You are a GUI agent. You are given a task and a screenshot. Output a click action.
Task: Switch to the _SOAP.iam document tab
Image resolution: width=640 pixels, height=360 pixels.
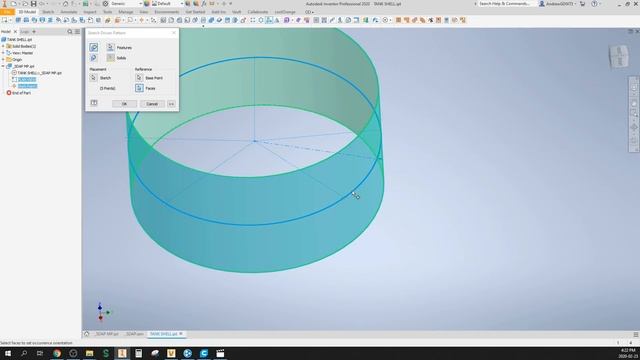(135, 334)
